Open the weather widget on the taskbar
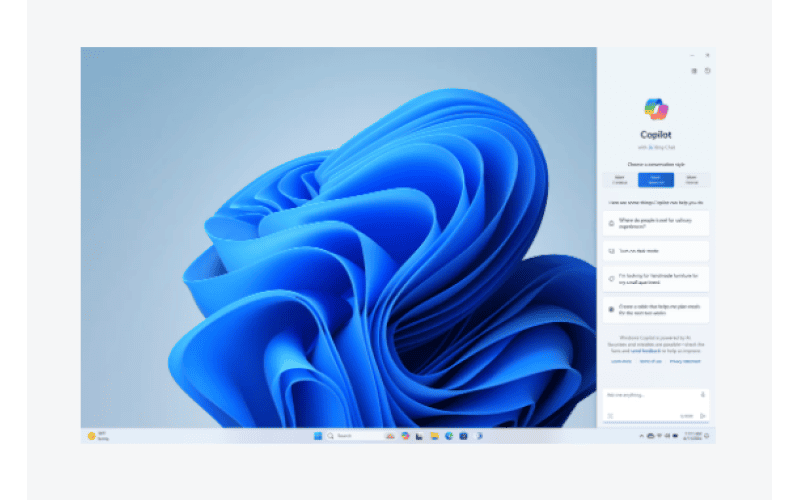Viewport: 800px width, 500px height. (97, 436)
